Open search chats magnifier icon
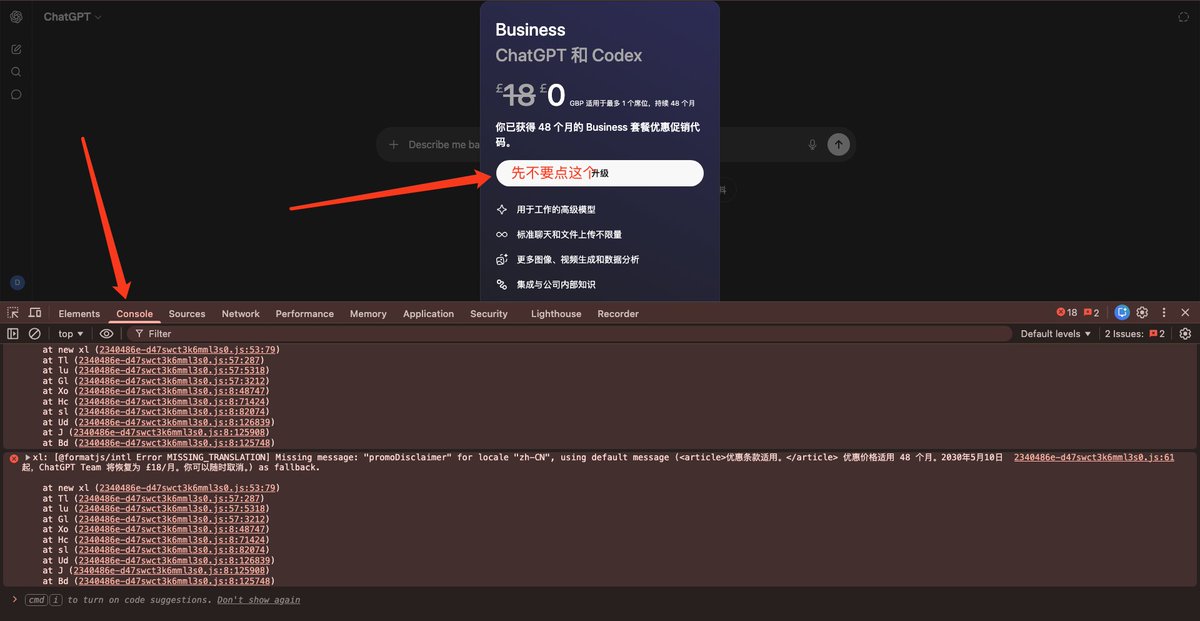The image size is (1200, 621). tap(16, 72)
